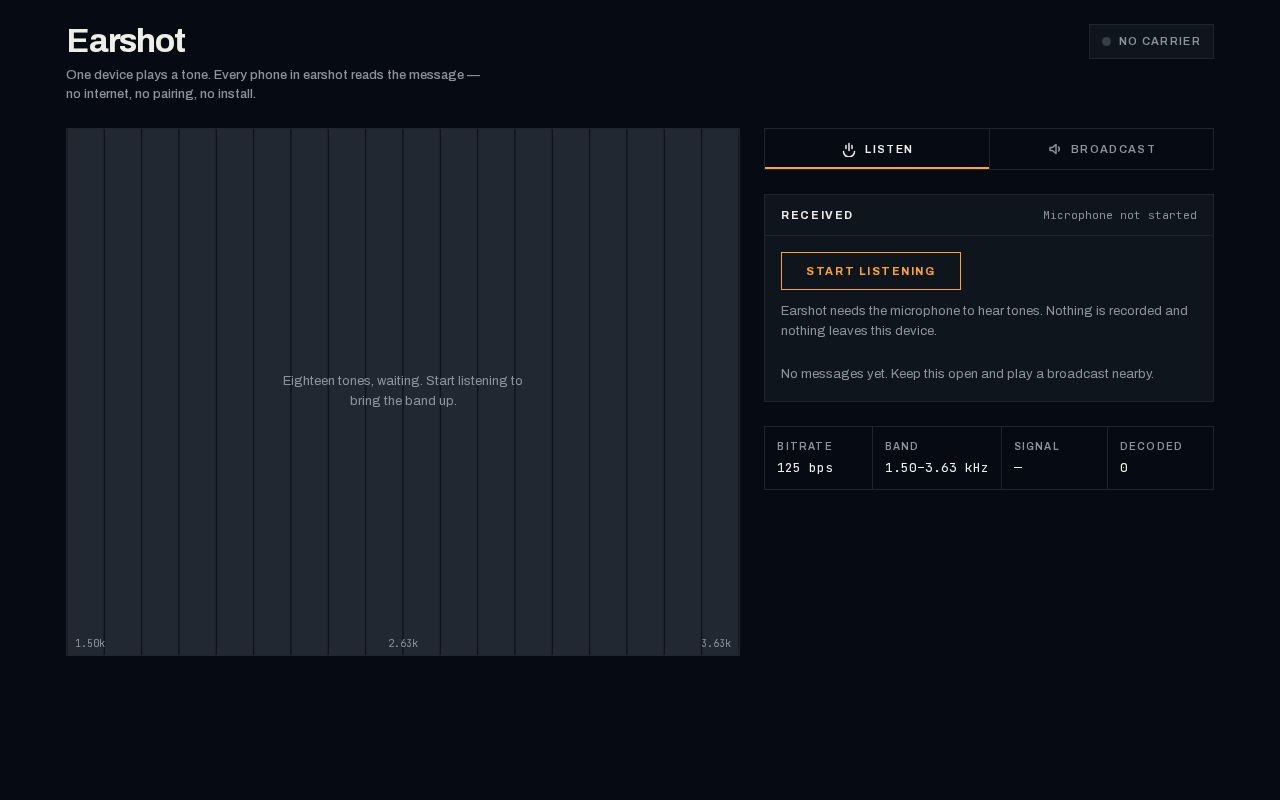The image size is (1280, 800).
Task: Click the 'Microphone not started' status text
Action: coord(1120,215)
